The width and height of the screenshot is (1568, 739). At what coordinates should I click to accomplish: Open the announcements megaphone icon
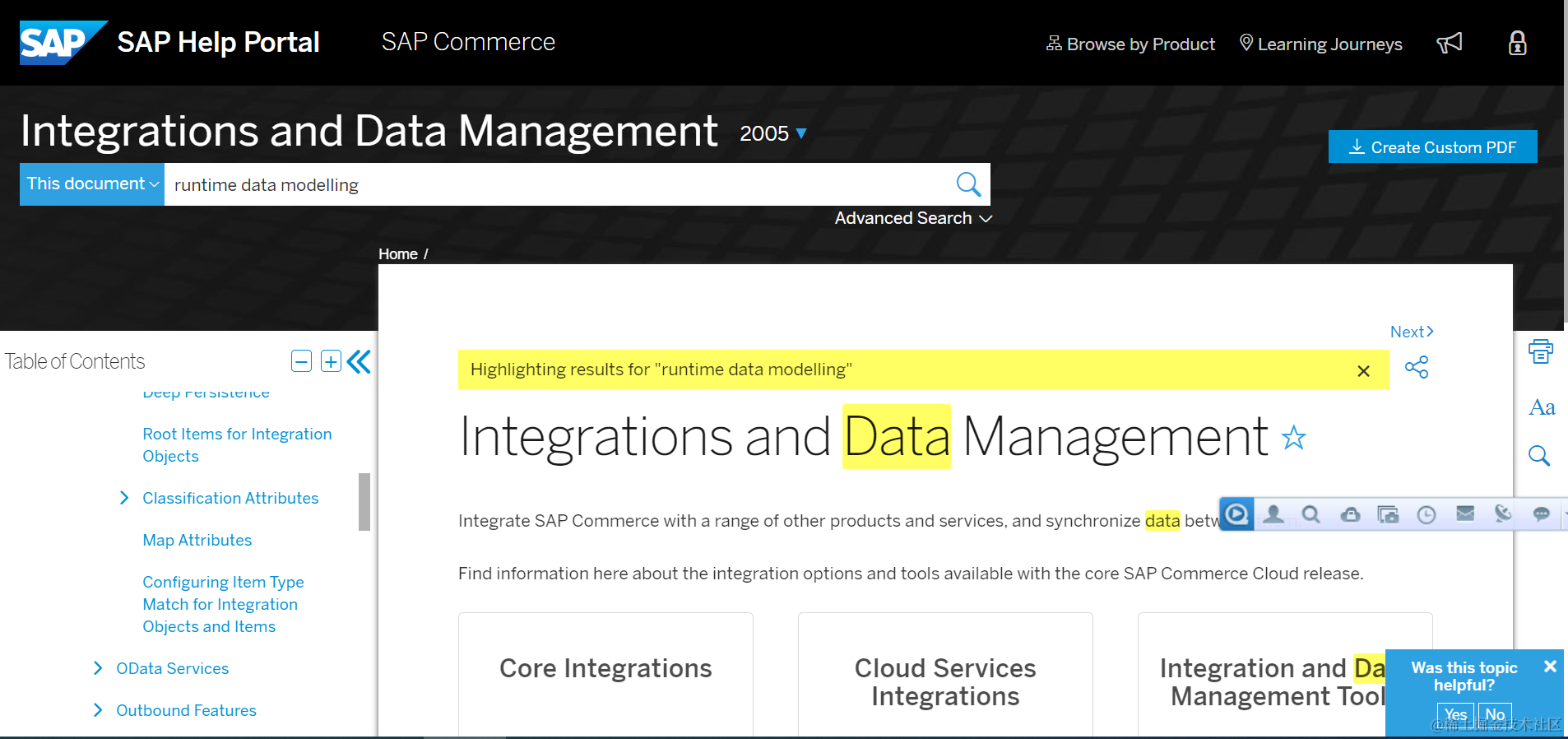1450,43
